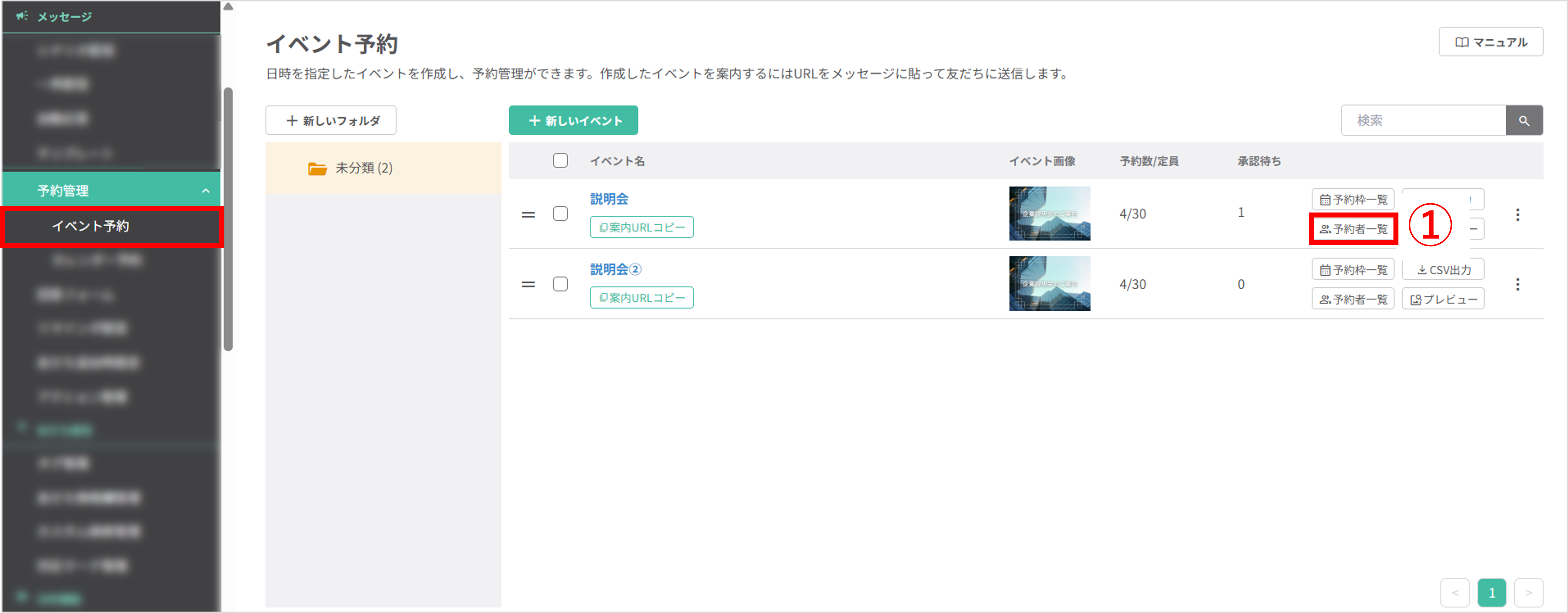Open the three-dot menu for 説明会 row

coord(1518,214)
